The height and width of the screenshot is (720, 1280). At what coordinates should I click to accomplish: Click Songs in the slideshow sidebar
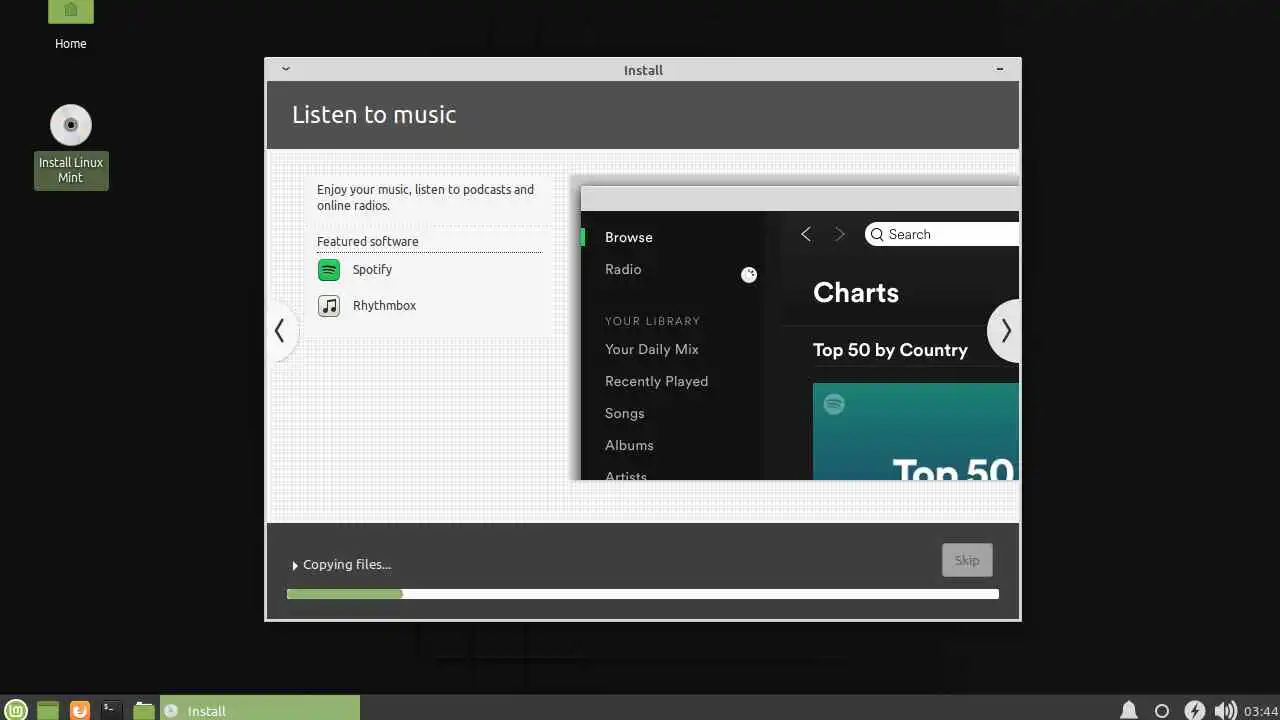(x=625, y=413)
